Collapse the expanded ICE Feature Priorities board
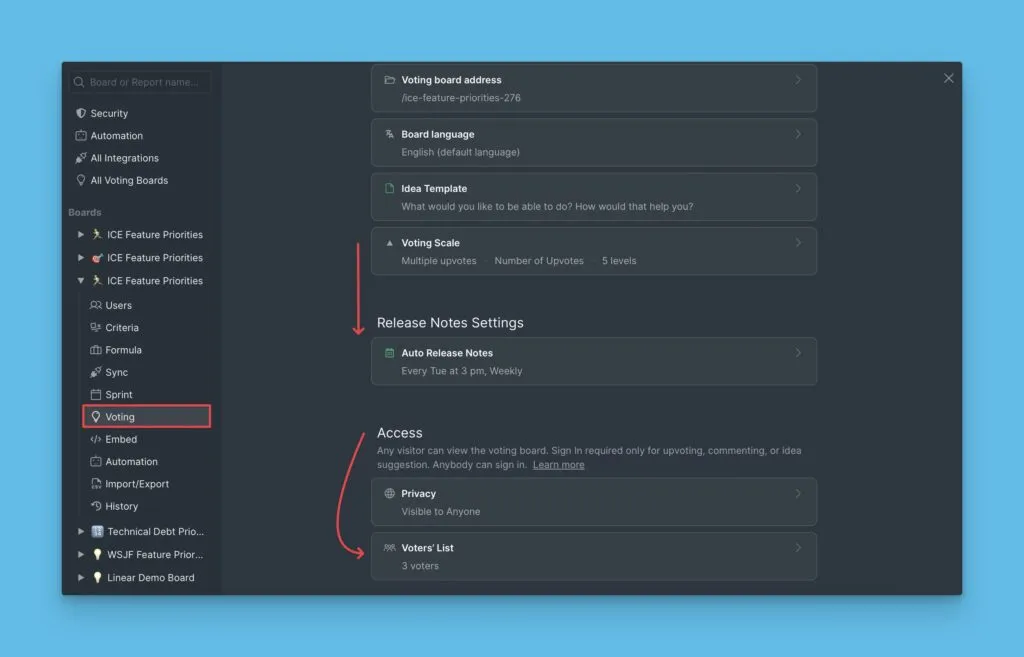This screenshot has width=1024, height=657. 81,281
